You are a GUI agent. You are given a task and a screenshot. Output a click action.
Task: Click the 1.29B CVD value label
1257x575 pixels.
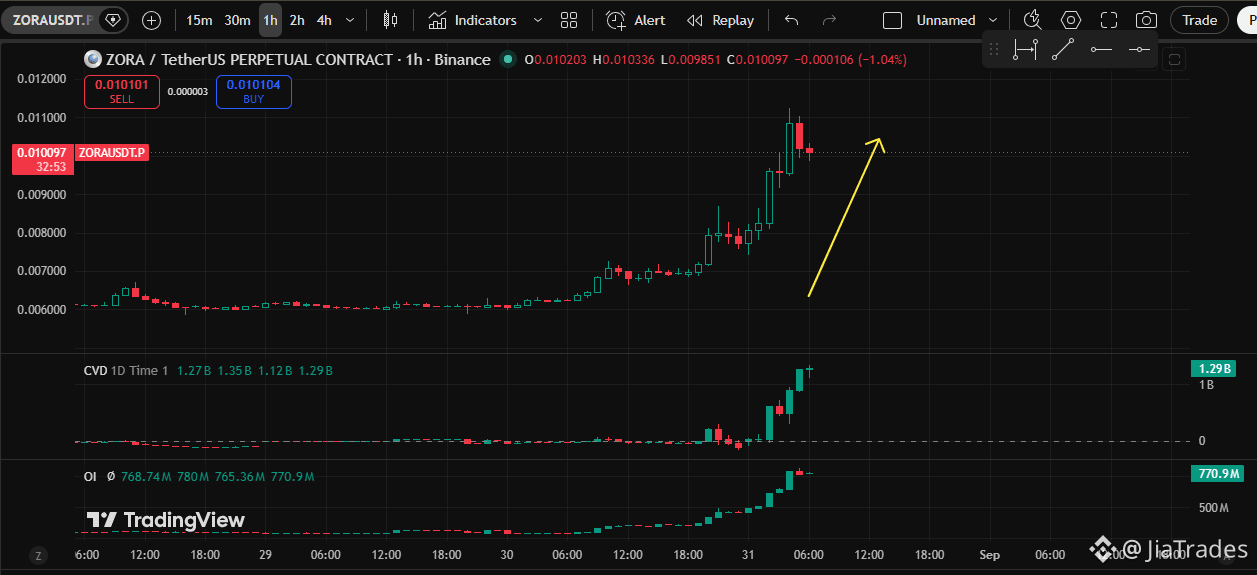pos(1213,369)
